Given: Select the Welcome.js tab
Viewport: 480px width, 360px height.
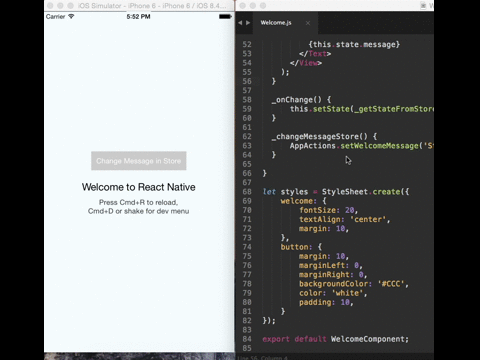Looking at the screenshot, I should [x=276, y=23].
